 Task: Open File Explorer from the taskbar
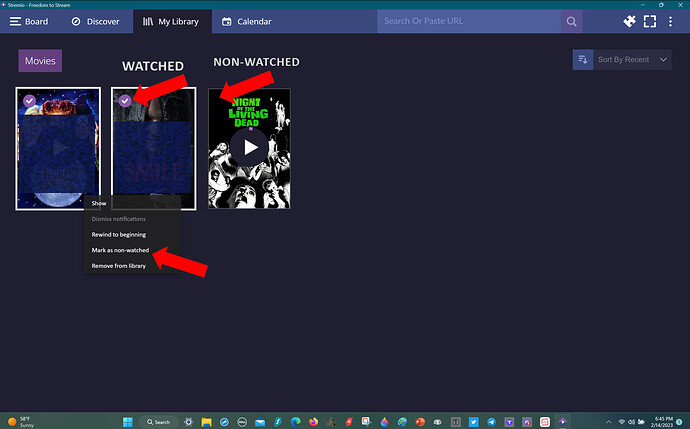click(206, 422)
